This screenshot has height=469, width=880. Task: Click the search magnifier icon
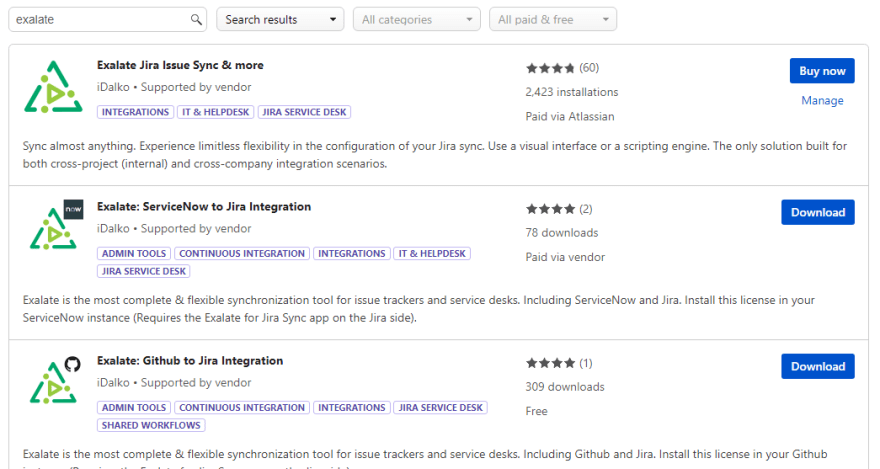click(196, 20)
